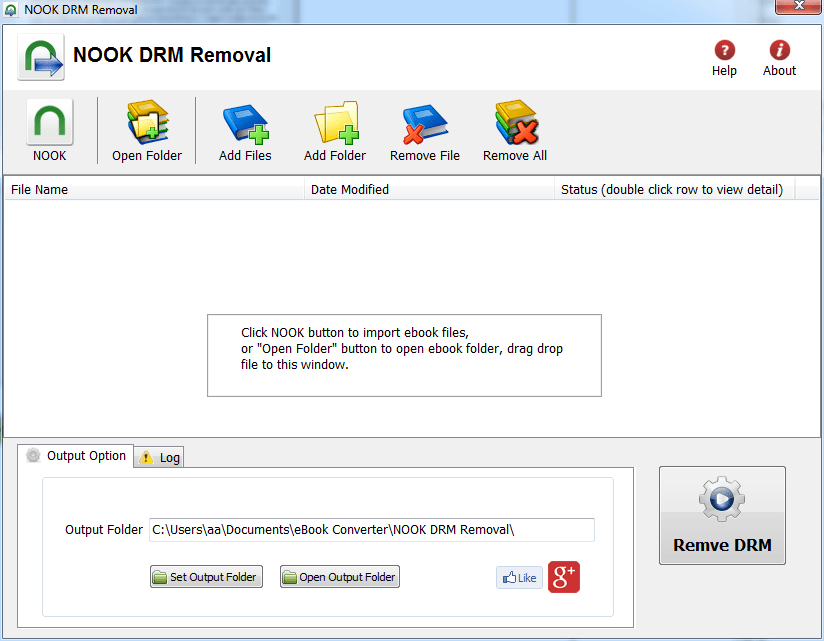Click the NOOK DRM Removal logo icon
This screenshot has height=641, width=824.
pyautogui.click(x=40, y=57)
